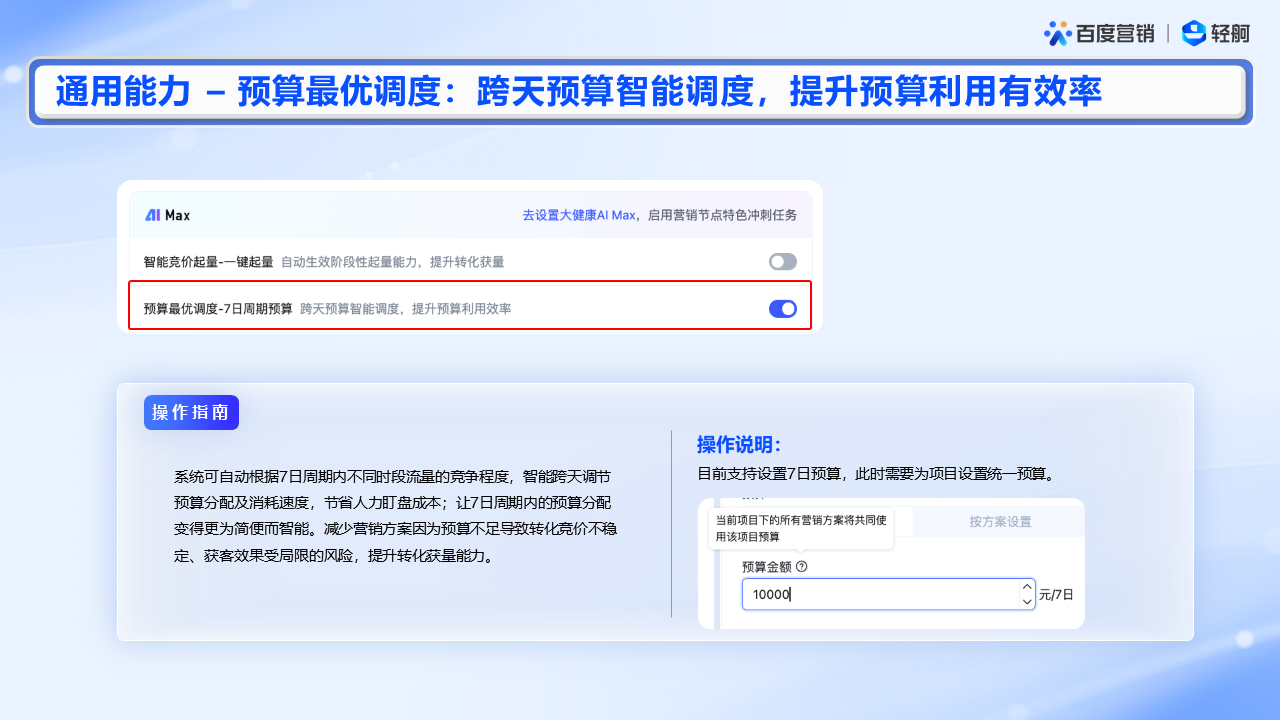Click the 百度营销 logo icon
The width and height of the screenshot is (1280, 720).
point(1058,33)
